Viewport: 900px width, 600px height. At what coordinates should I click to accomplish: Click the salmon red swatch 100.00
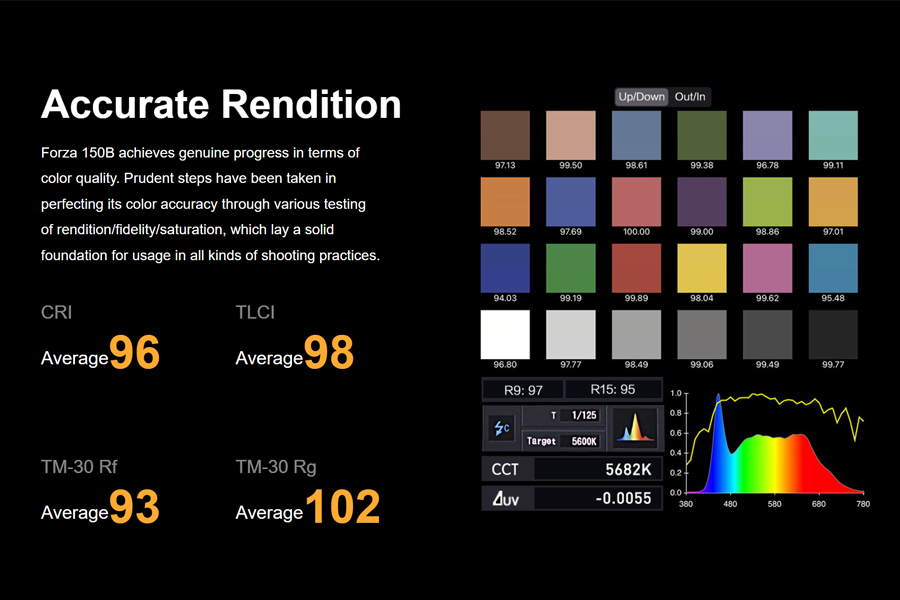point(636,202)
